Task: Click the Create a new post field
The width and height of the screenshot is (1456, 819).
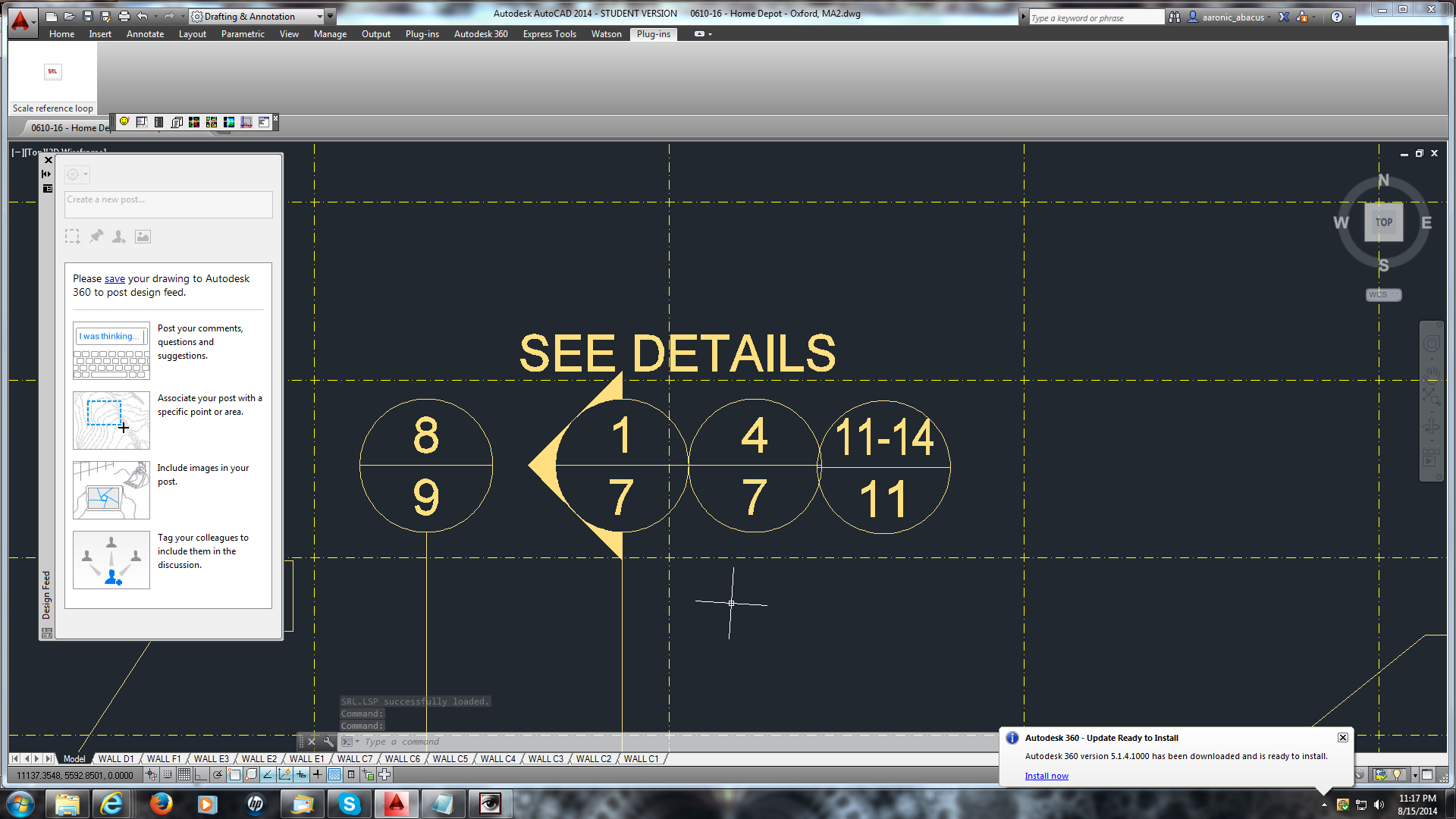Action: (168, 203)
